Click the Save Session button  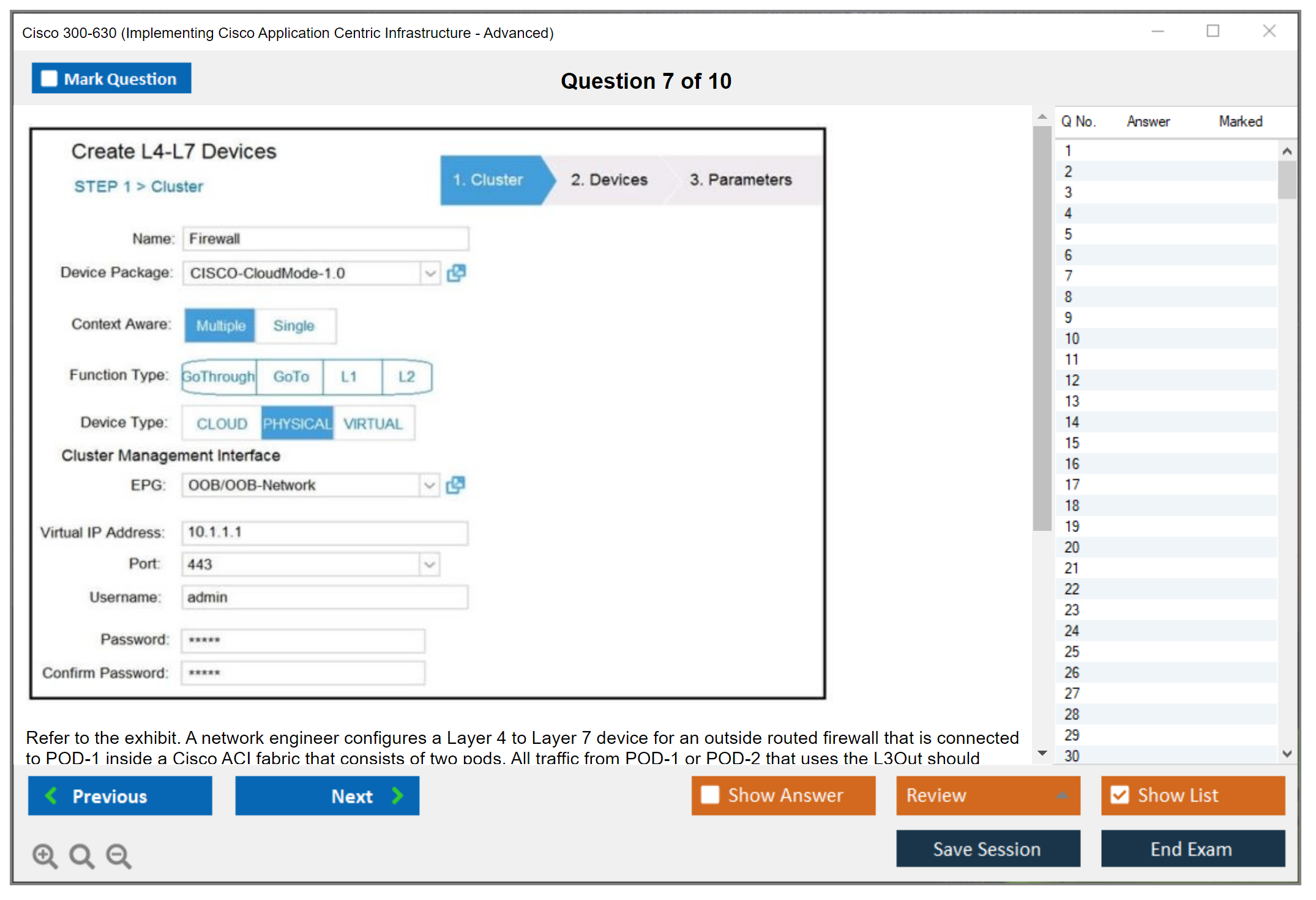click(987, 849)
